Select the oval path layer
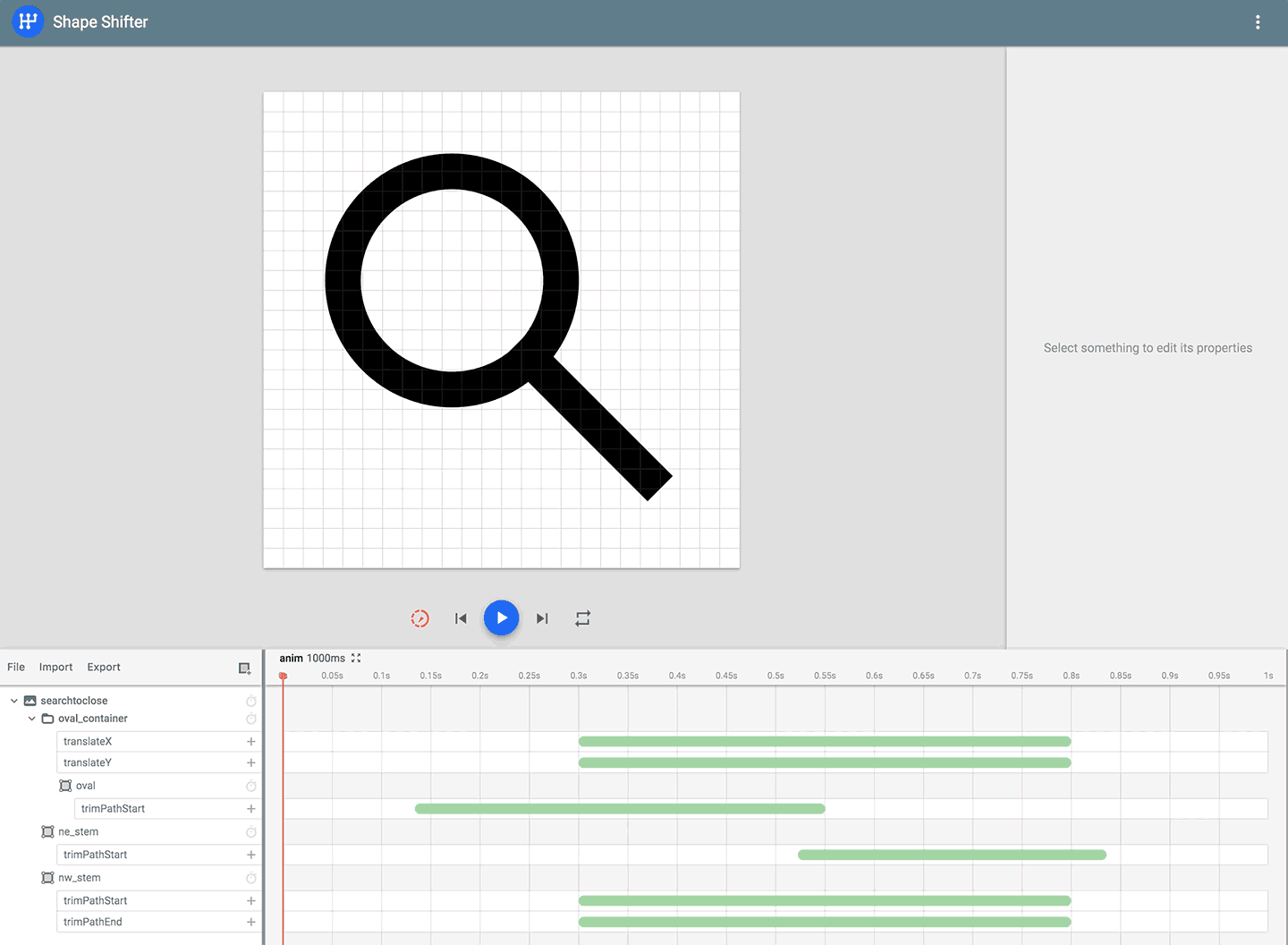Image resolution: width=1288 pixels, height=945 pixels. coord(86,786)
